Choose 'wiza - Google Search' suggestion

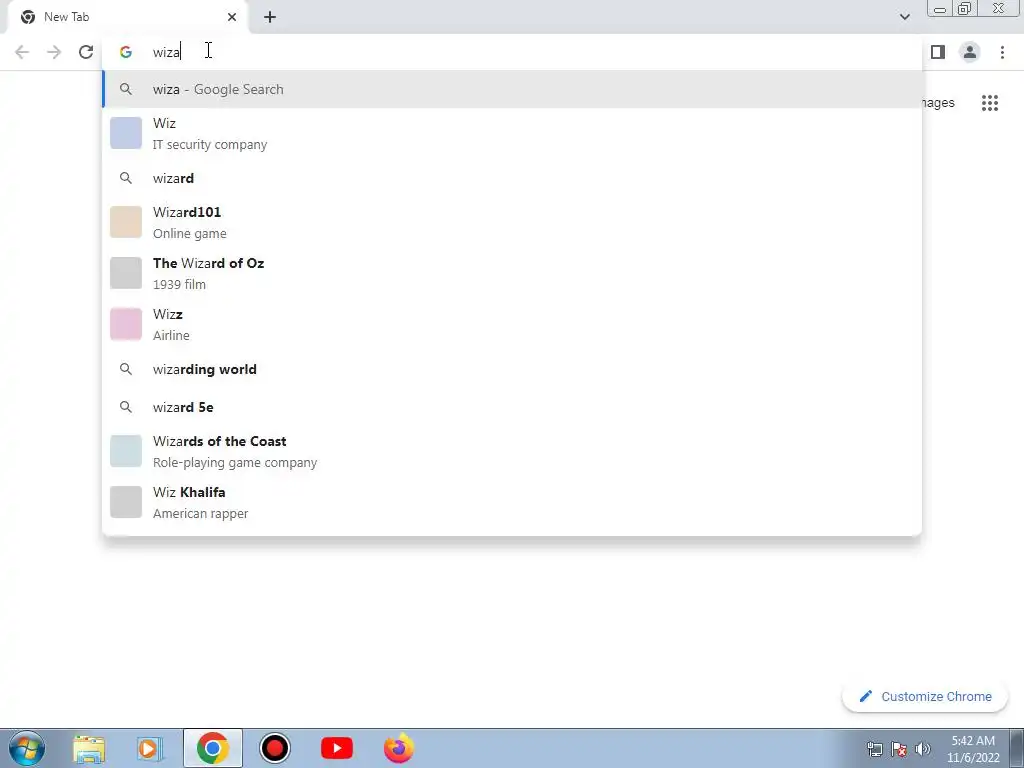click(512, 89)
